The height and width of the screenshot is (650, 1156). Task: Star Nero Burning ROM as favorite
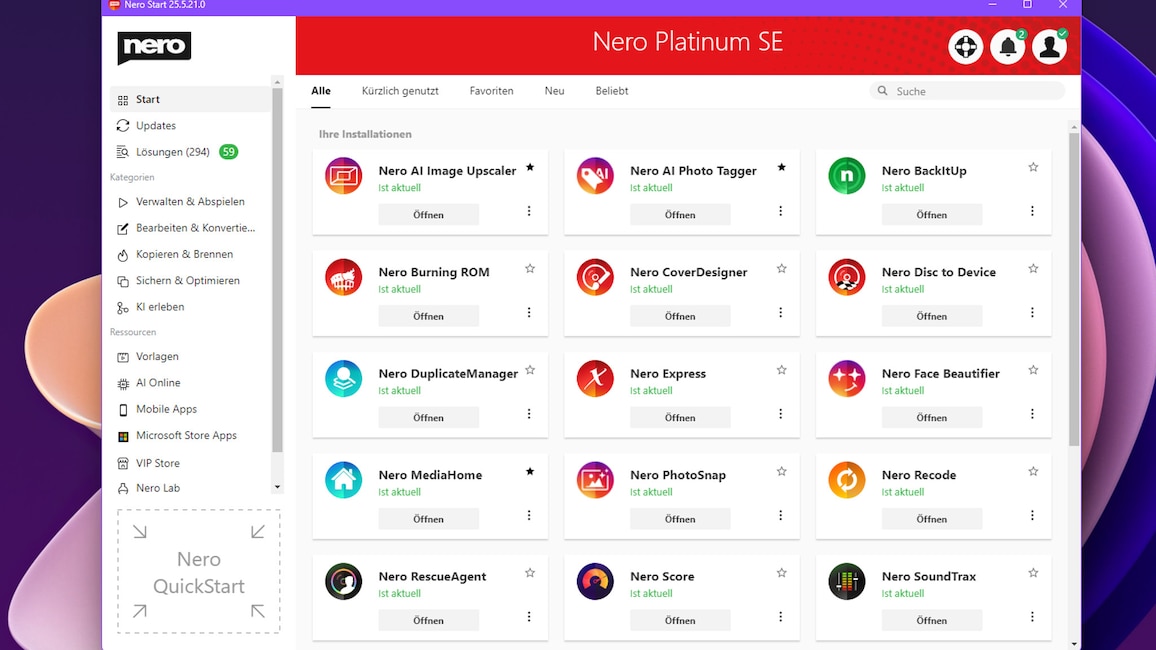(x=530, y=268)
